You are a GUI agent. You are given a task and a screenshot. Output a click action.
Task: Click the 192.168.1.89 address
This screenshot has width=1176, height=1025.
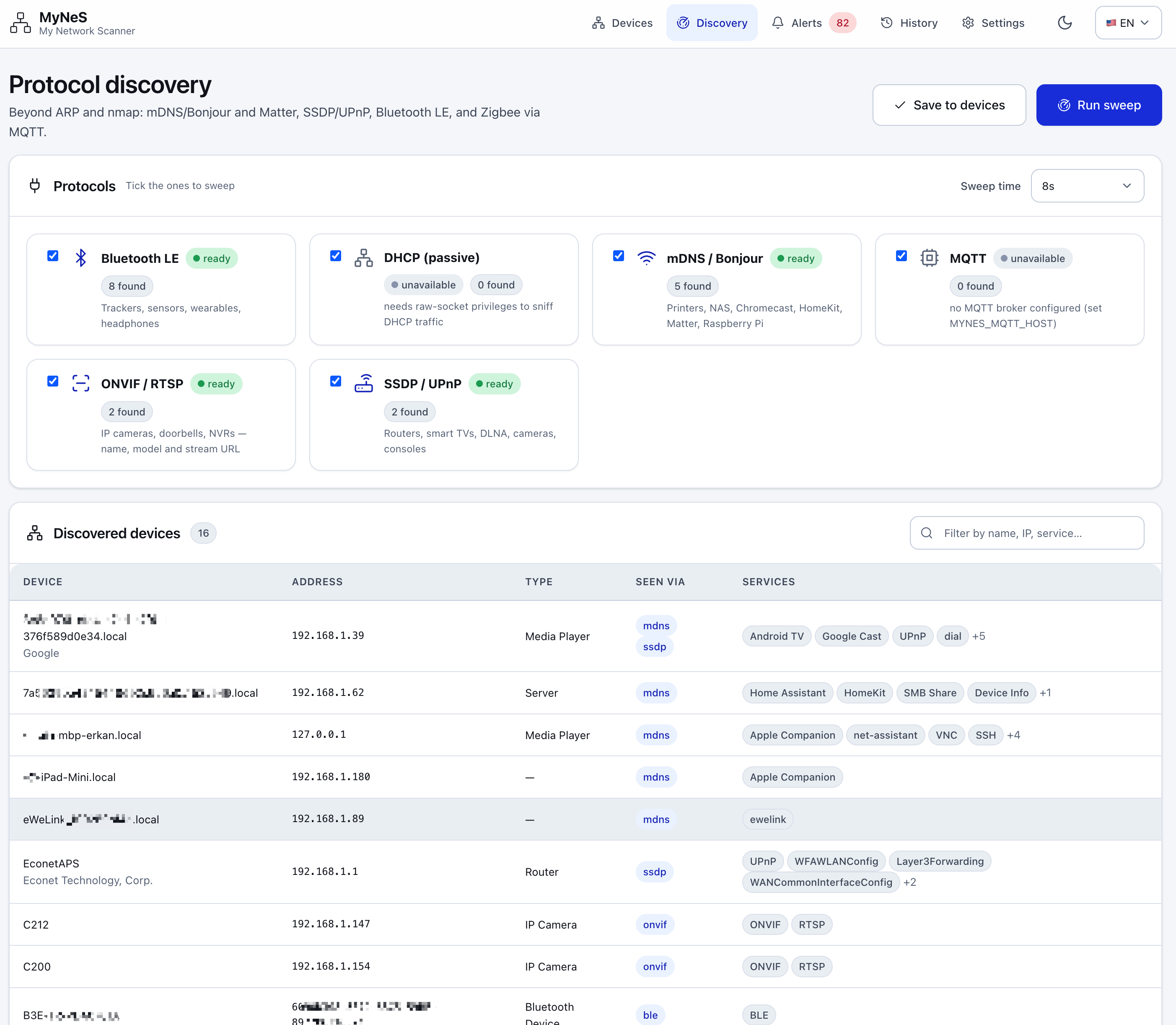pyautogui.click(x=328, y=819)
